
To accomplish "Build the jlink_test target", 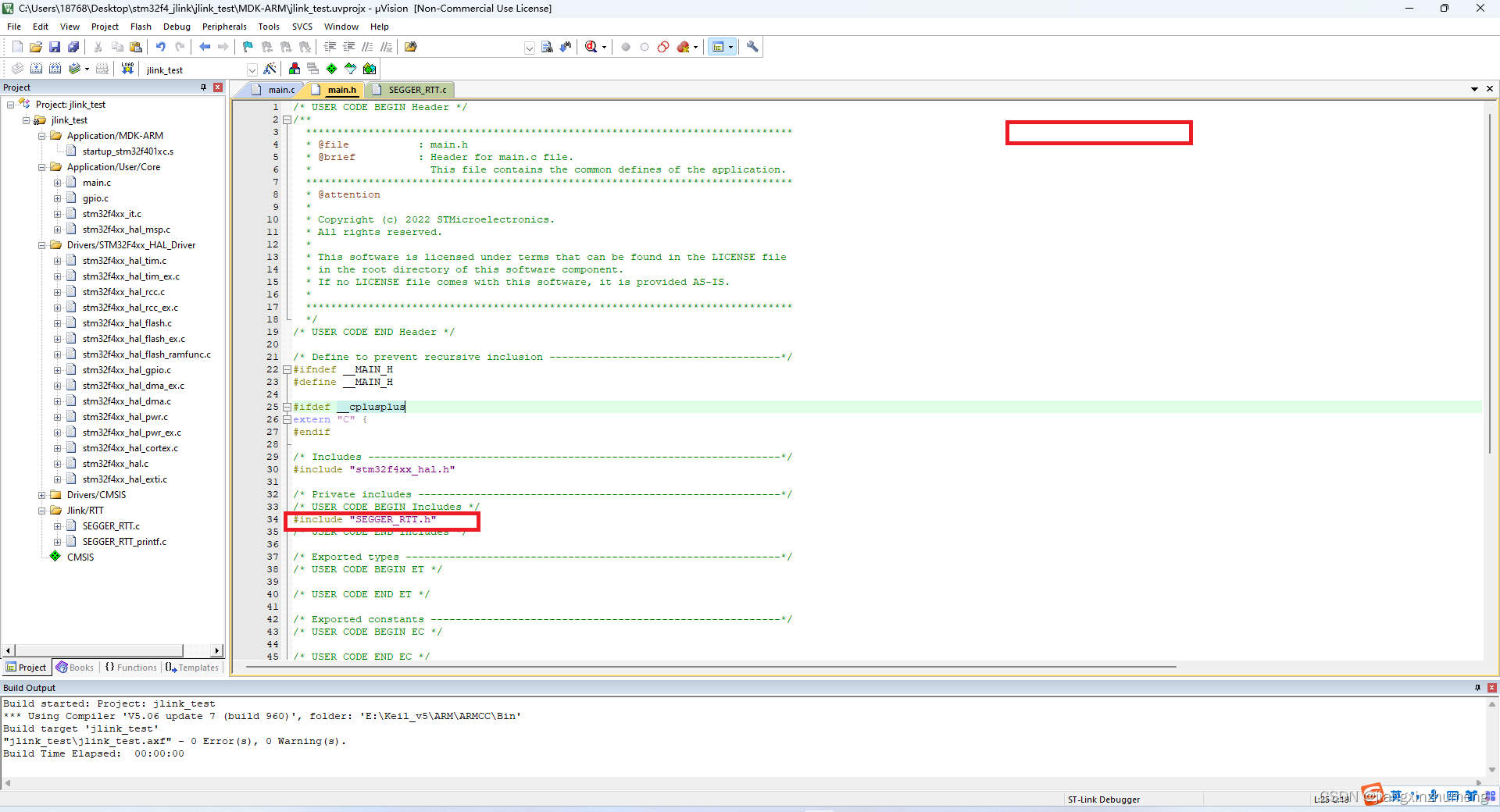I will tap(36, 69).
